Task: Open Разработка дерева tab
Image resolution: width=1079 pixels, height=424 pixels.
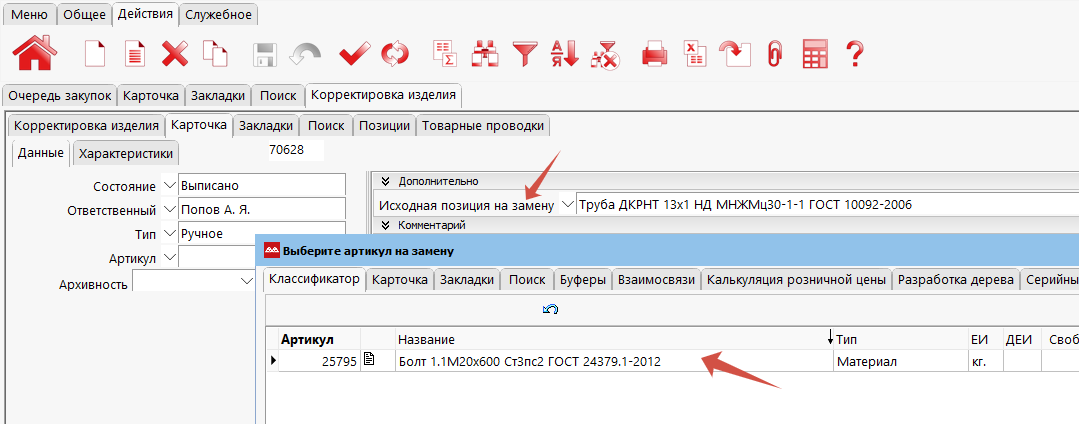Action: pos(956,280)
